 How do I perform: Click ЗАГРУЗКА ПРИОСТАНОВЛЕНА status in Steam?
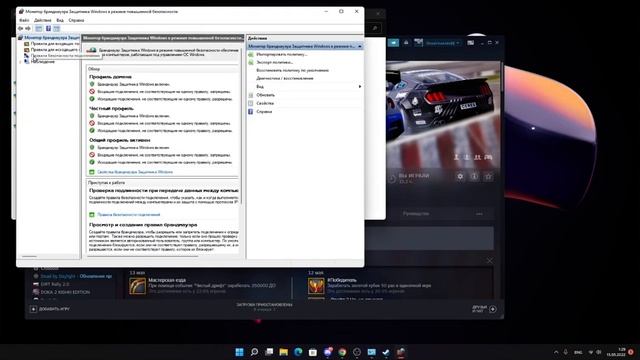[264, 304]
